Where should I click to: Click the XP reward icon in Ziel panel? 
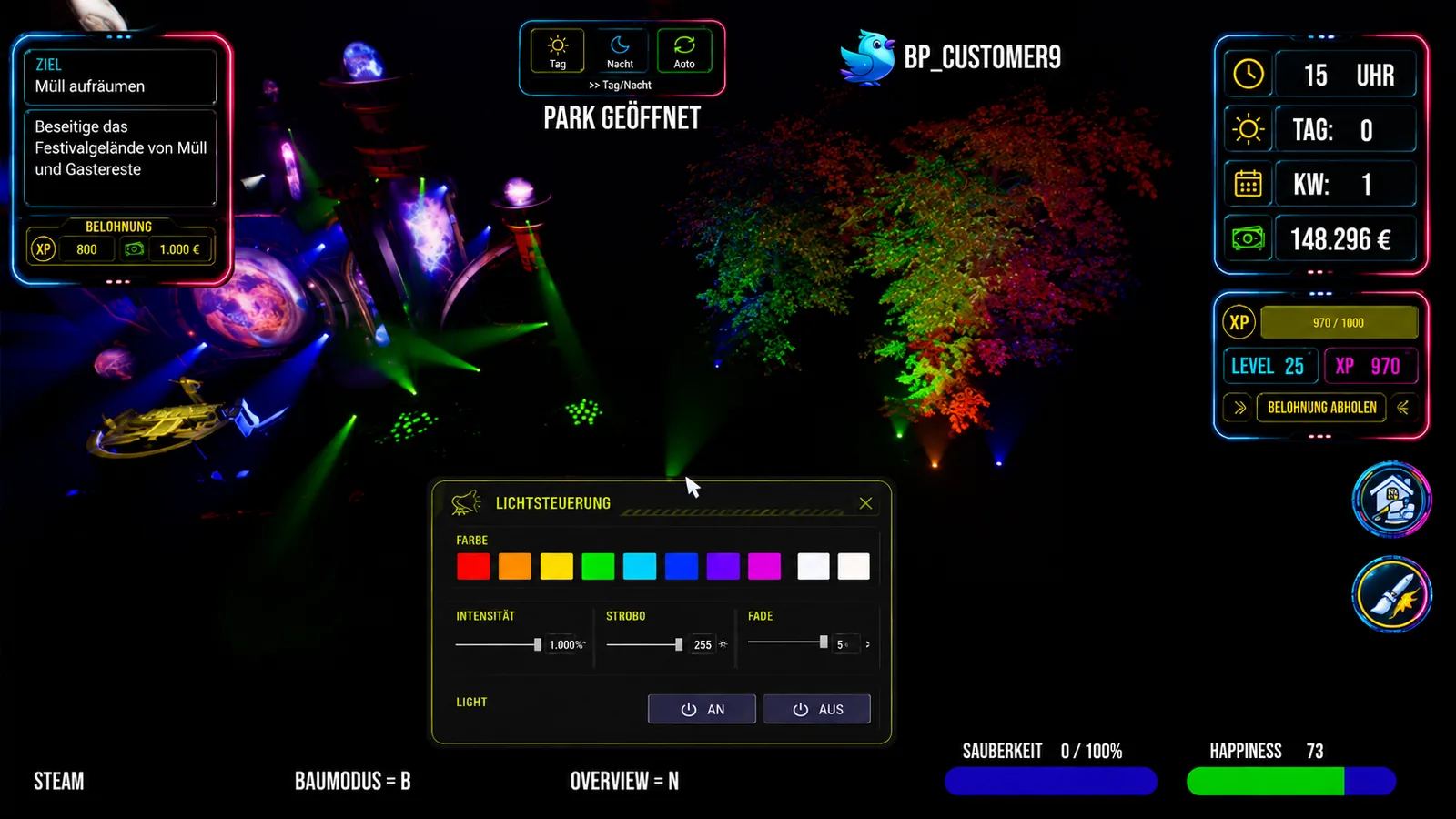click(x=43, y=249)
